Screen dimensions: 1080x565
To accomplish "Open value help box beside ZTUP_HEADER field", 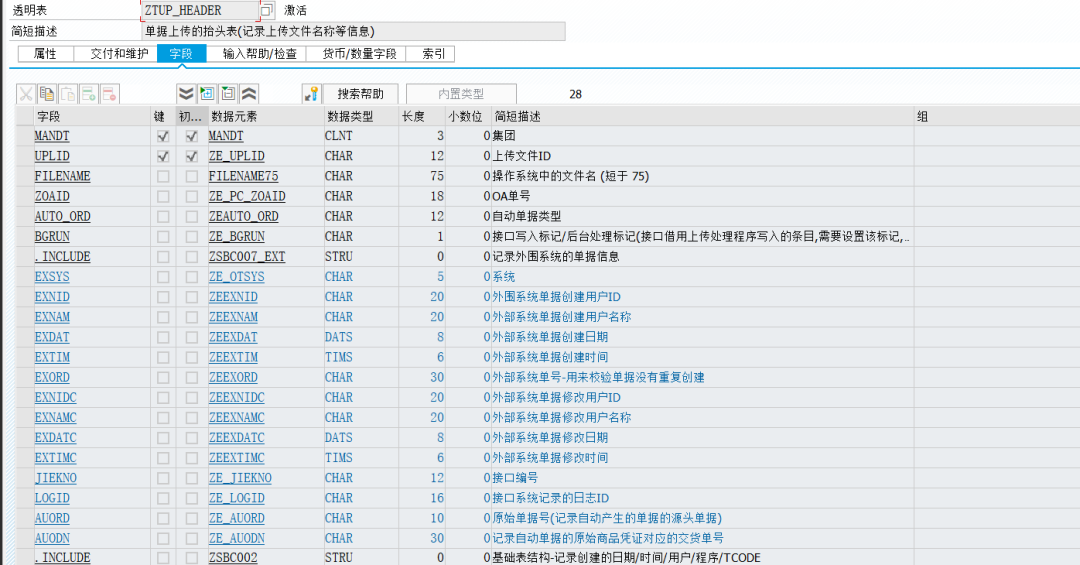I will pos(267,10).
